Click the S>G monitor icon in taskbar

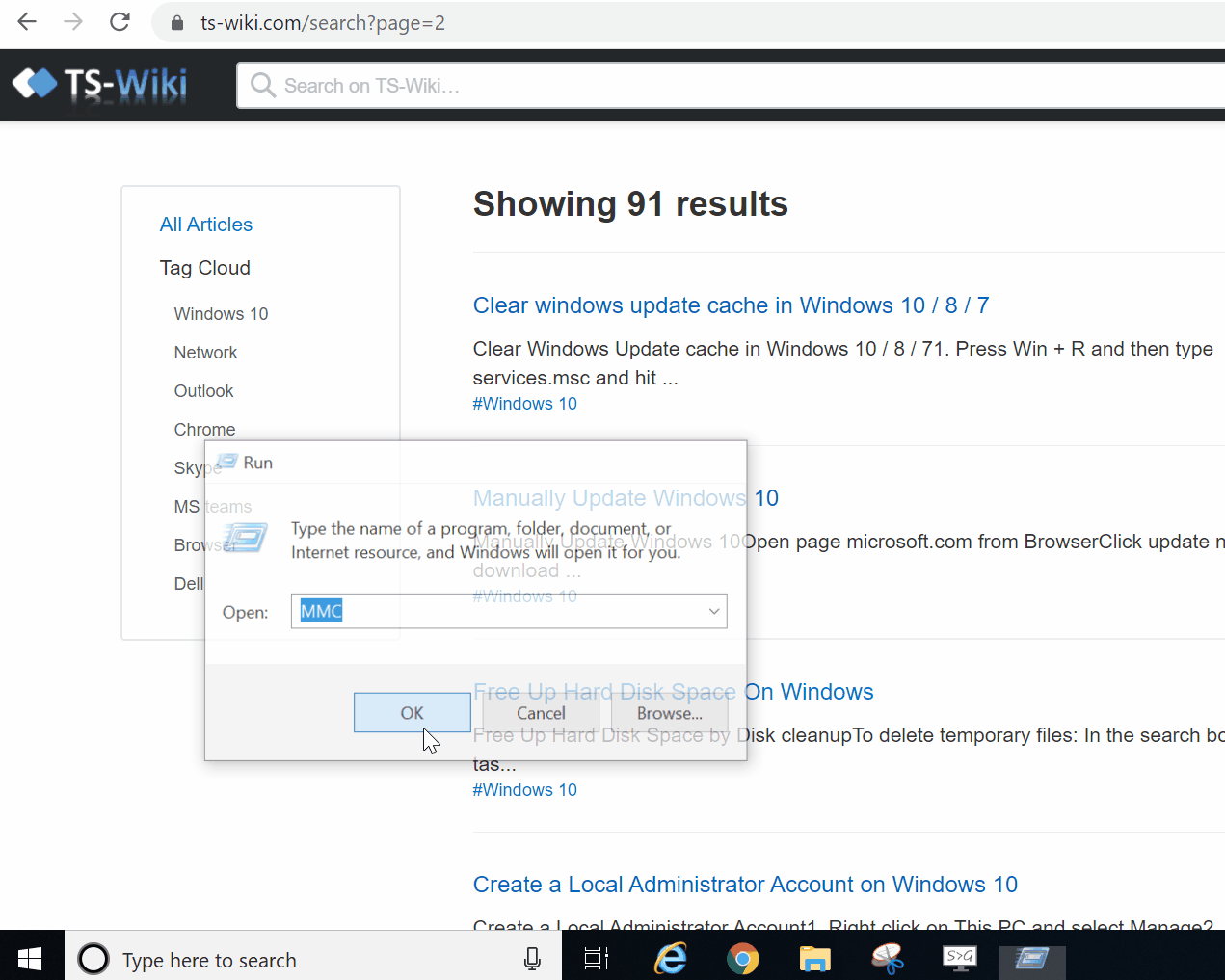point(959,957)
